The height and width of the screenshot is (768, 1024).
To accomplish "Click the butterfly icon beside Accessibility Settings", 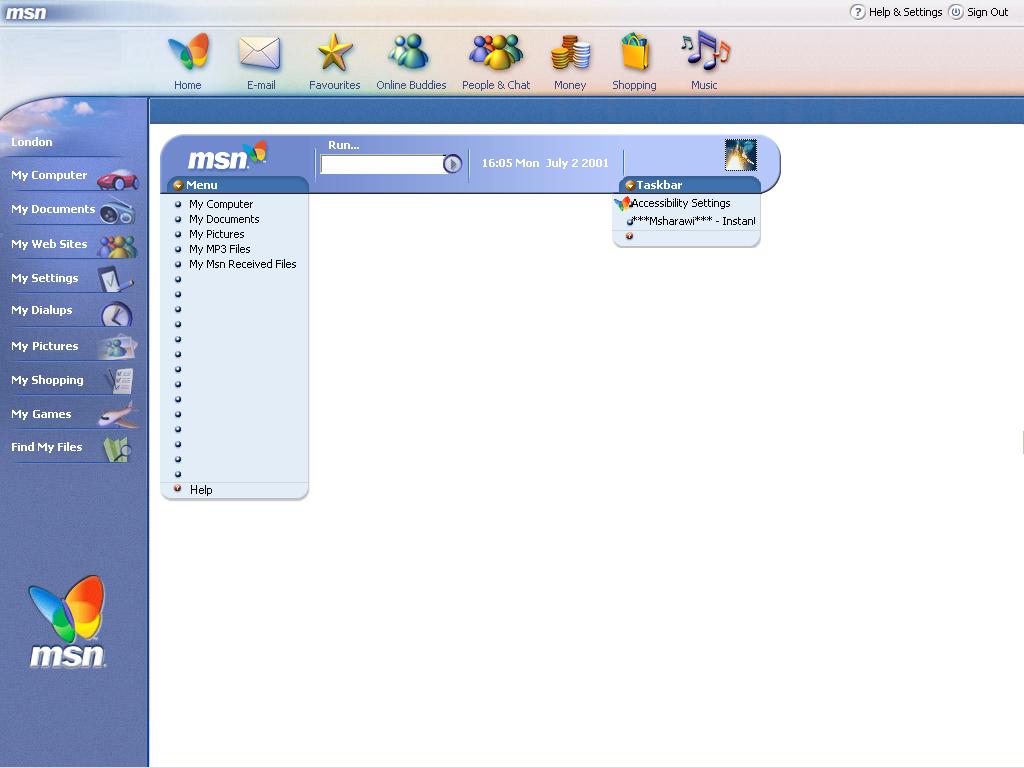I will (x=622, y=204).
